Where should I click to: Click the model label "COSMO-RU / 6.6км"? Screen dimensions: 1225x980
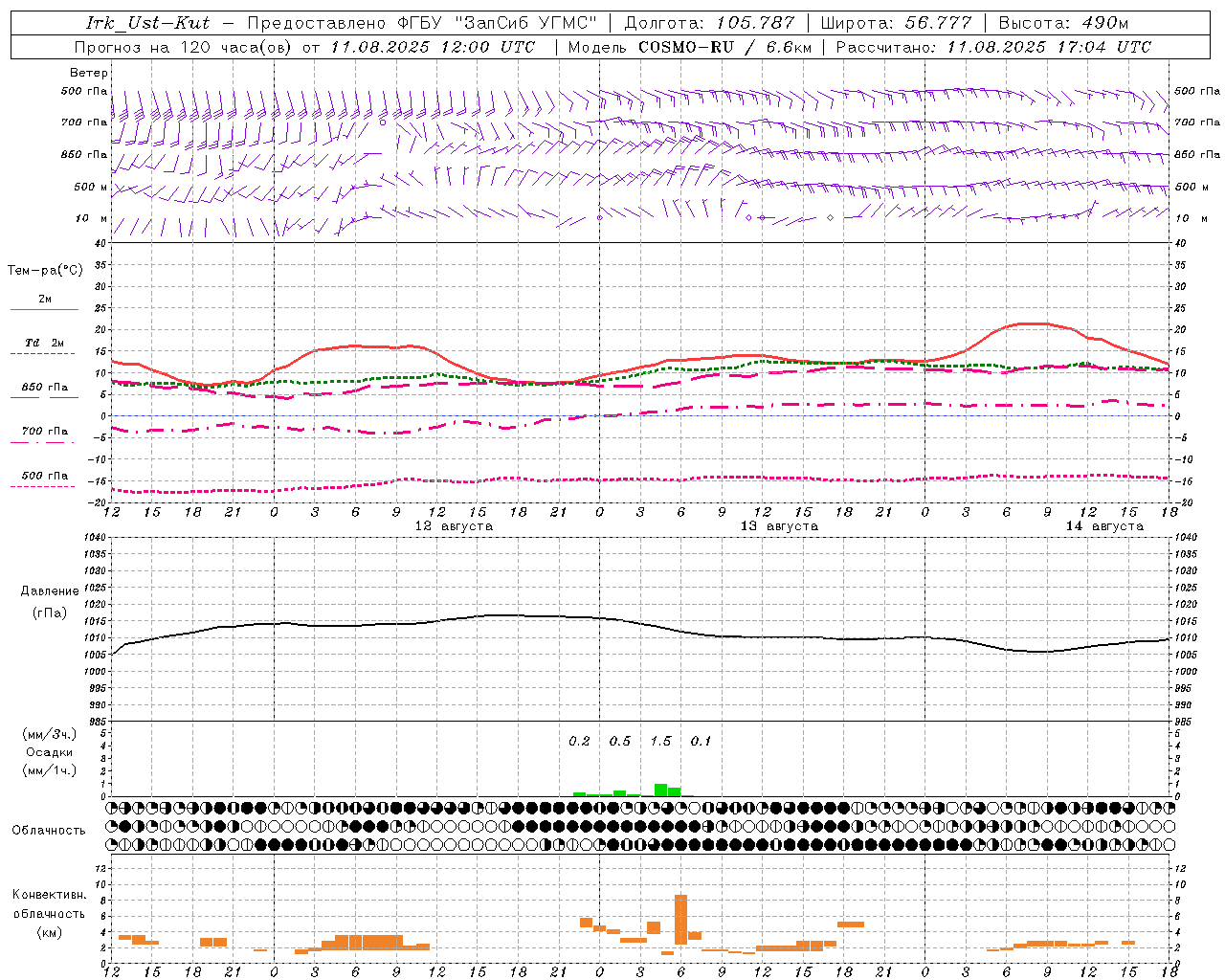724,47
